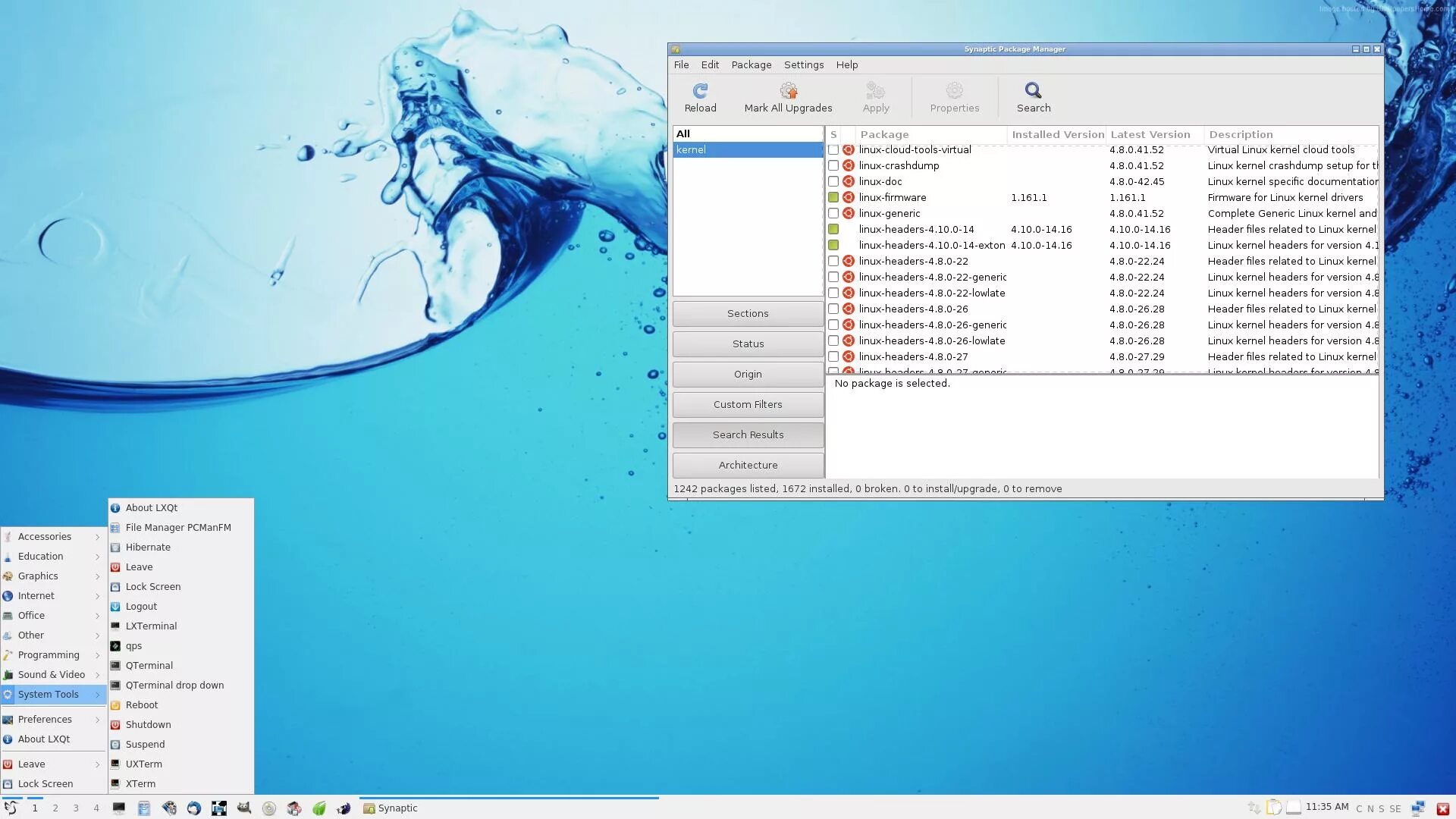Image resolution: width=1456 pixels, height=819 pixels.
Task: Expand the Accessories submenu
Action: coord(98,537)
